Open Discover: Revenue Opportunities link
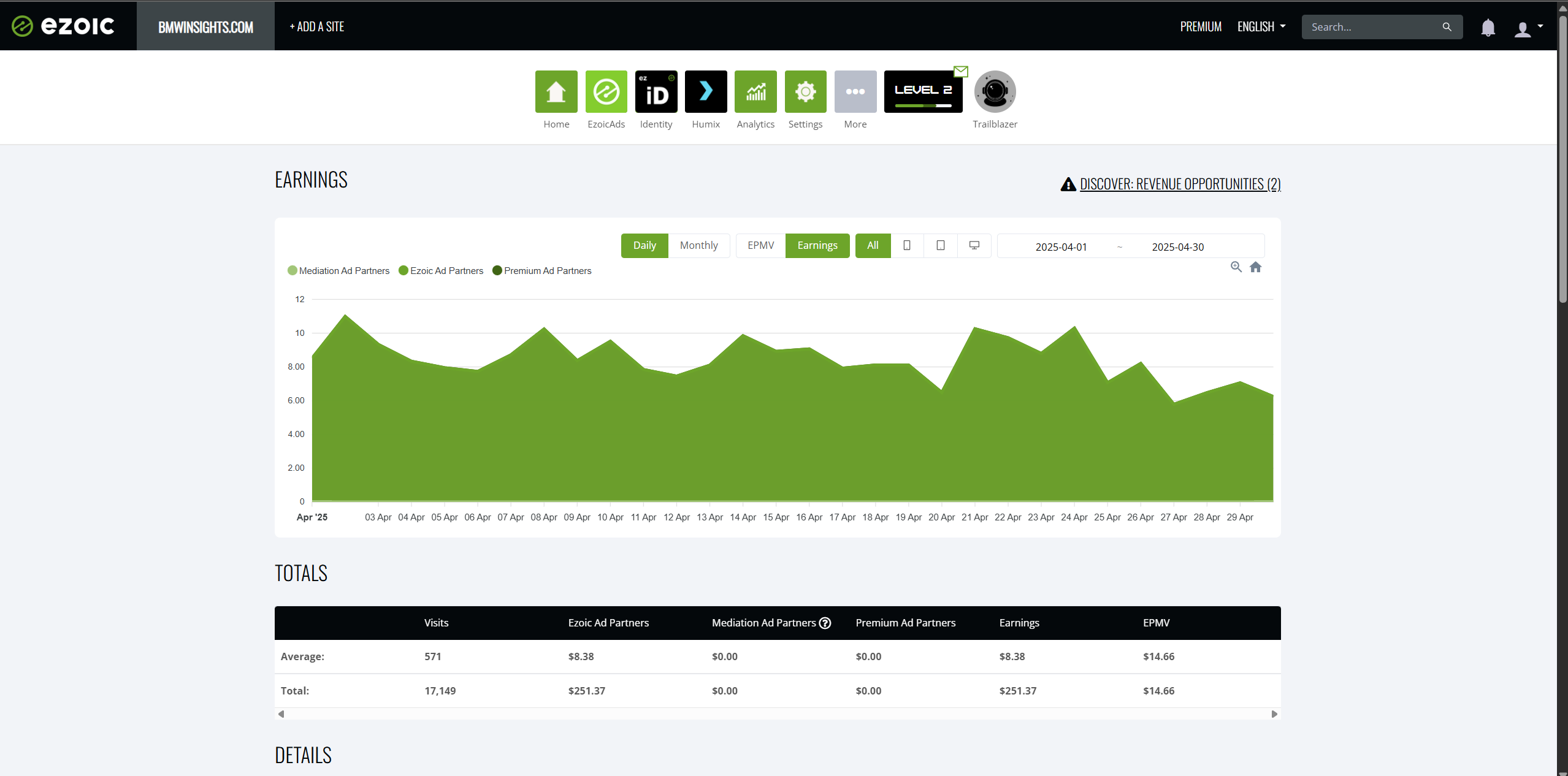The width and height of the screenshot is (1568, 776). click(x=1180, y=184)
